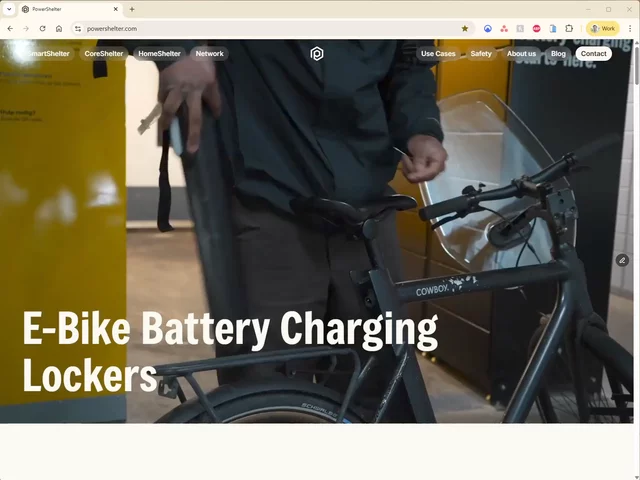The width and height of the screenshot is (640, 480).
Task: Click the bookmark star icon
Action: [464, 29]
